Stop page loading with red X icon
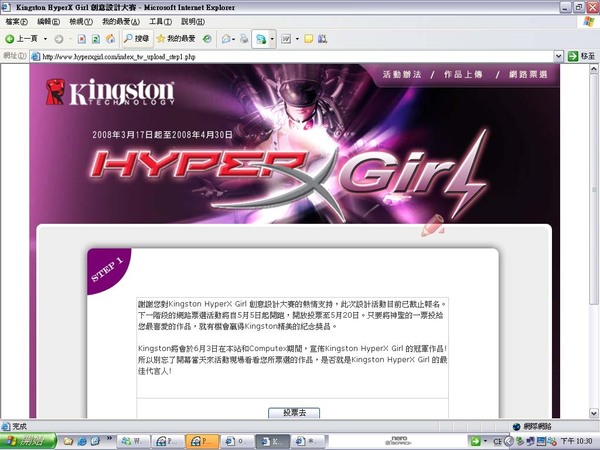 [x=82, y=39]
